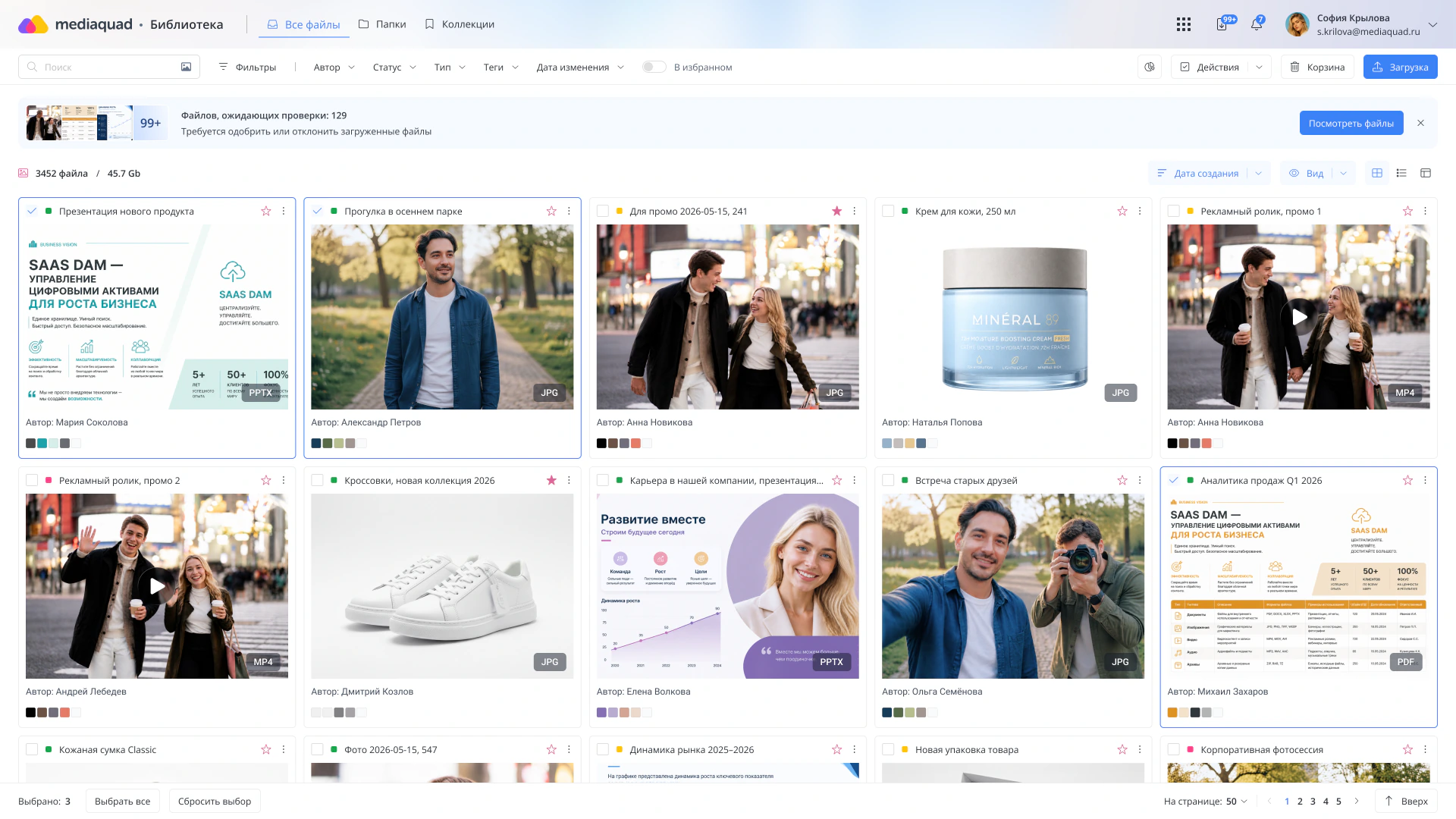Go to page 5
The image size is (1456, 819).
[1338, 801]
